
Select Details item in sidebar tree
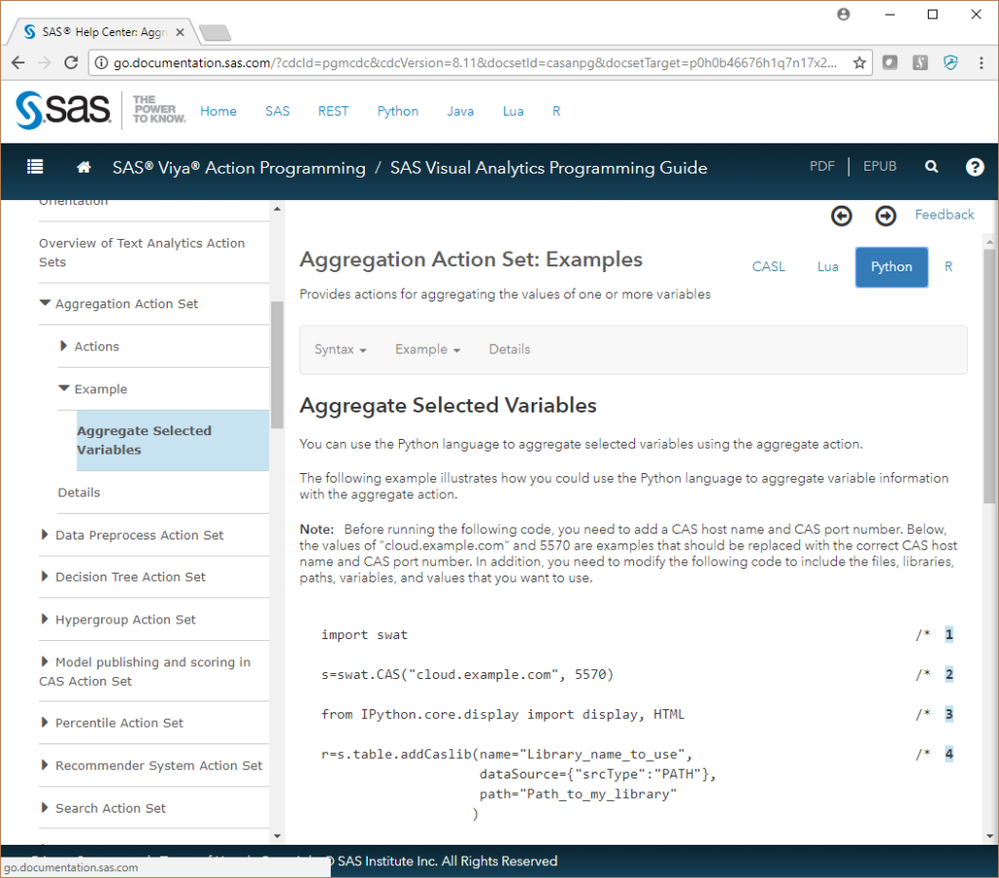click(x=79, y=492)
